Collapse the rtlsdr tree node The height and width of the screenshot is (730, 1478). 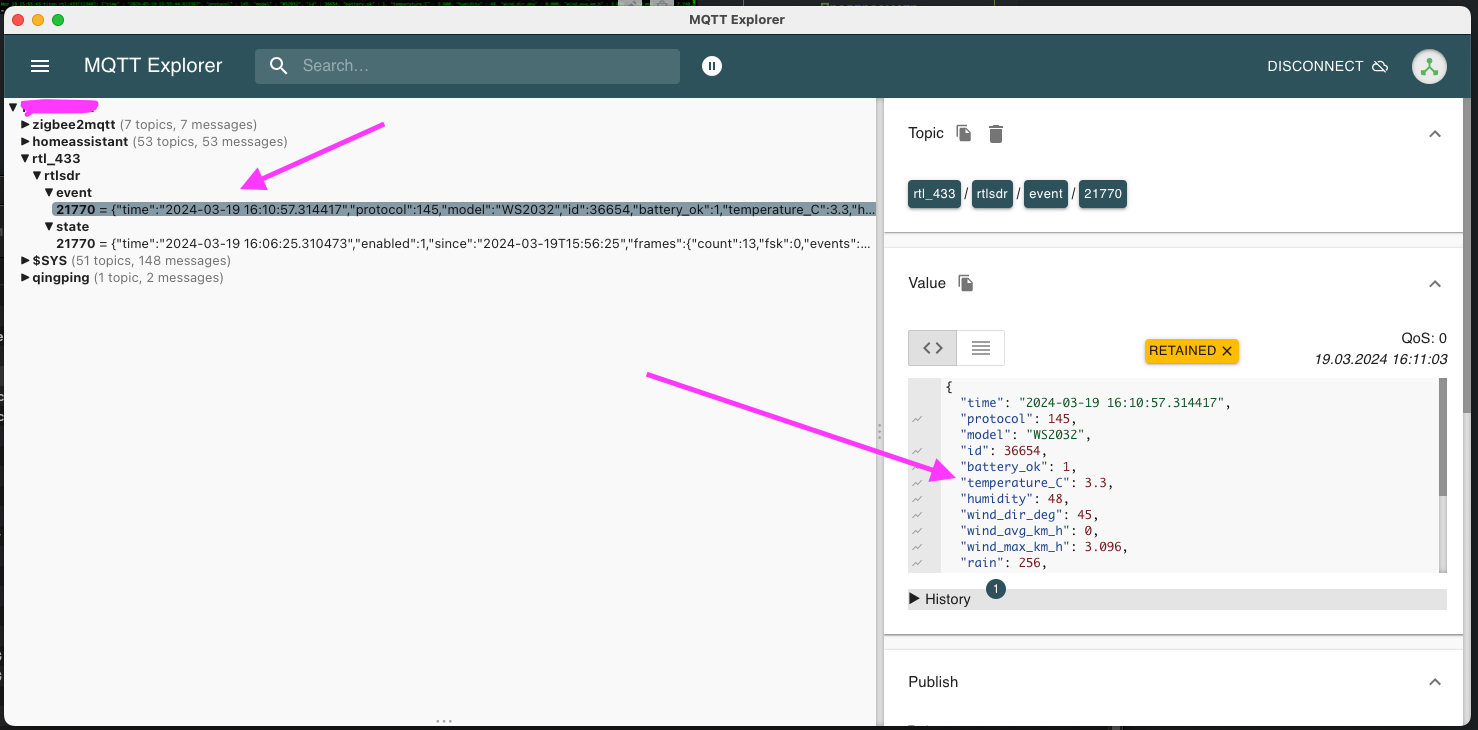pyautogui.click(x=38, y=176)
